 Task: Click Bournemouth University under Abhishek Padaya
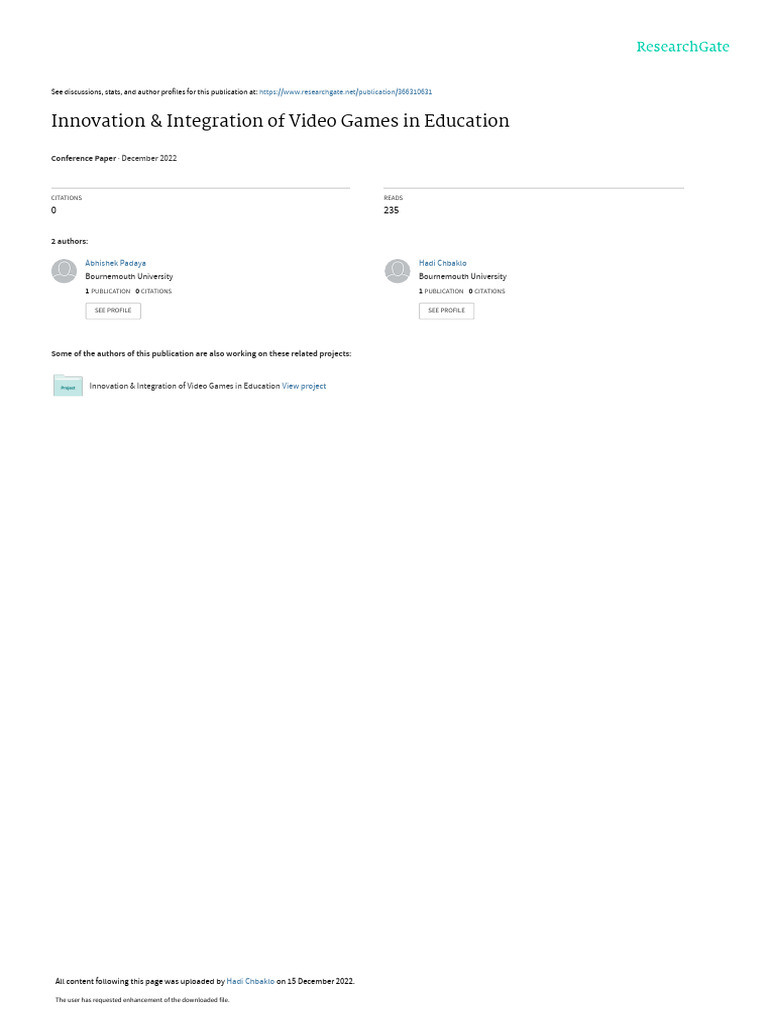[x=129, y=276]
